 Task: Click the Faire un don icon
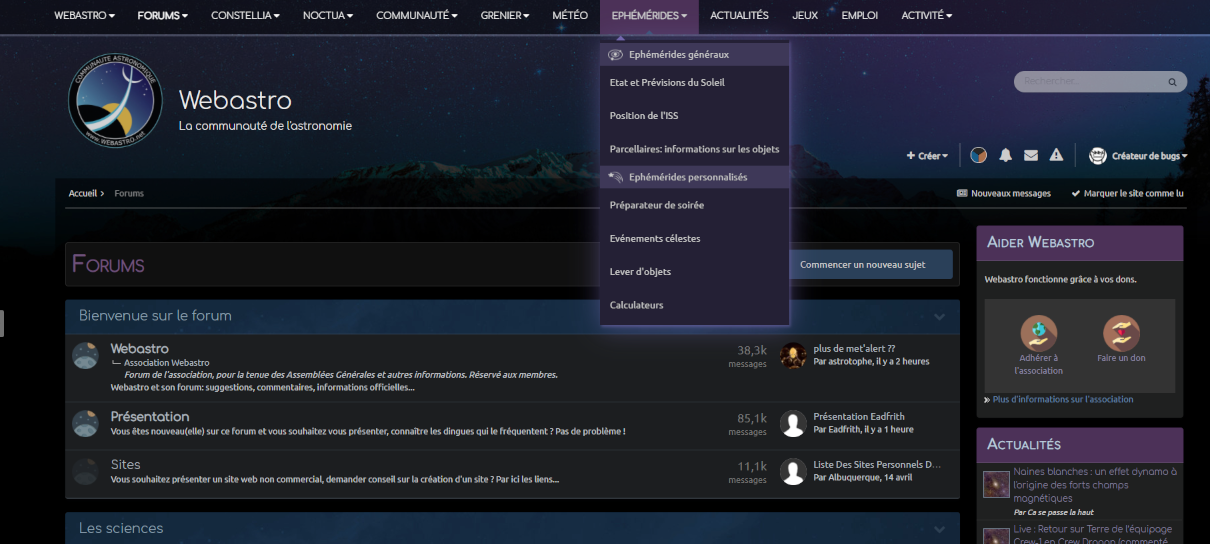pos(1121,333)
